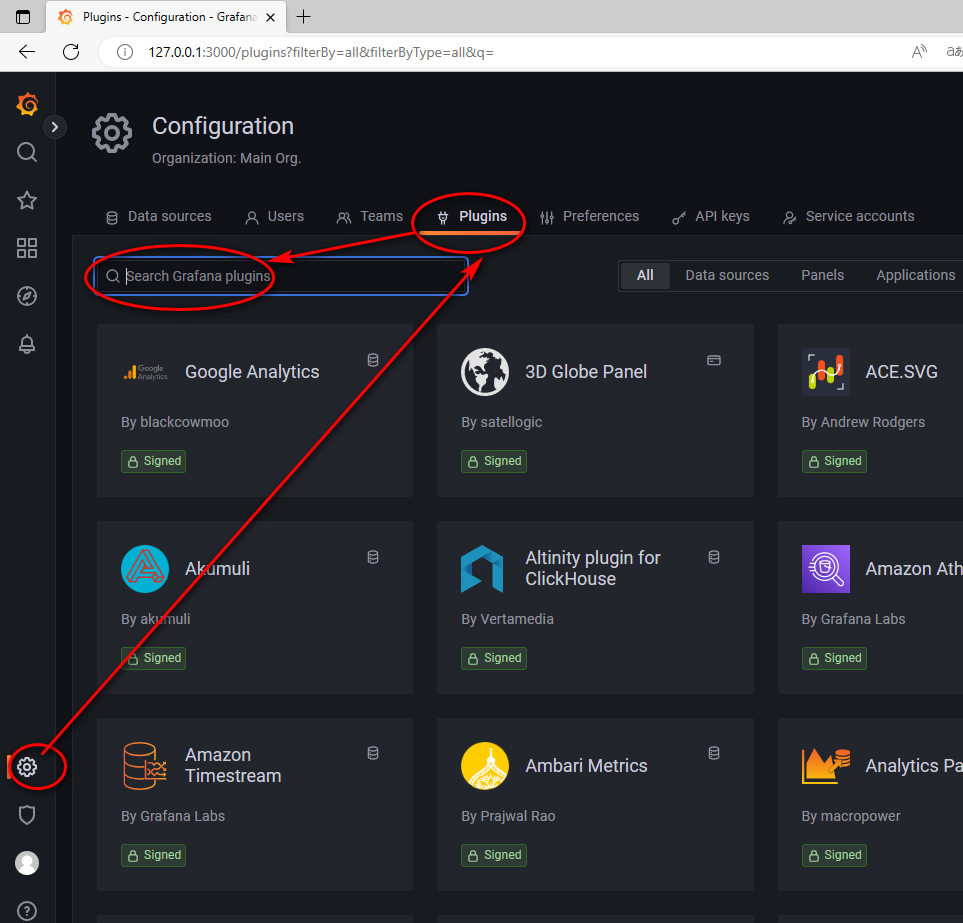Open the Server admin shield icon
This screenshot has width=963, height=923.
click(x=27, y=815)
